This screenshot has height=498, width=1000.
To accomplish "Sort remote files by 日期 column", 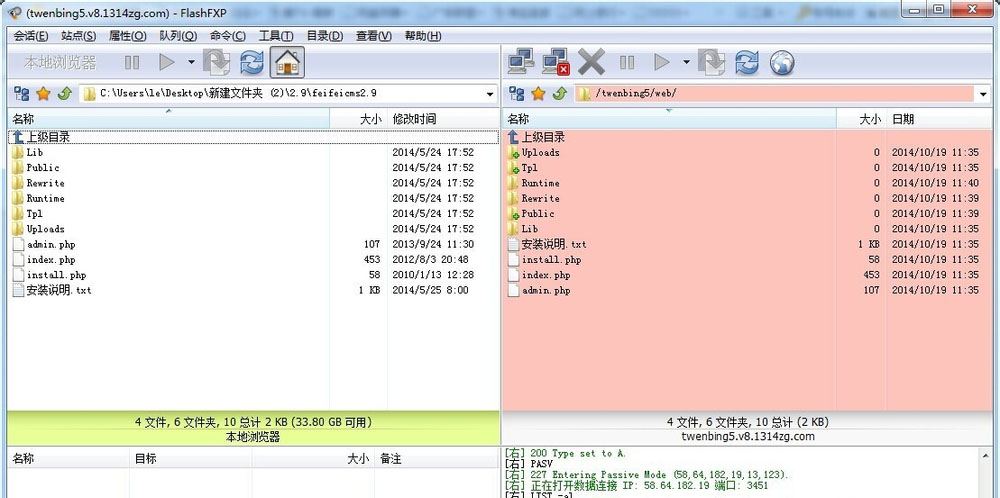I will click(939, 119).
